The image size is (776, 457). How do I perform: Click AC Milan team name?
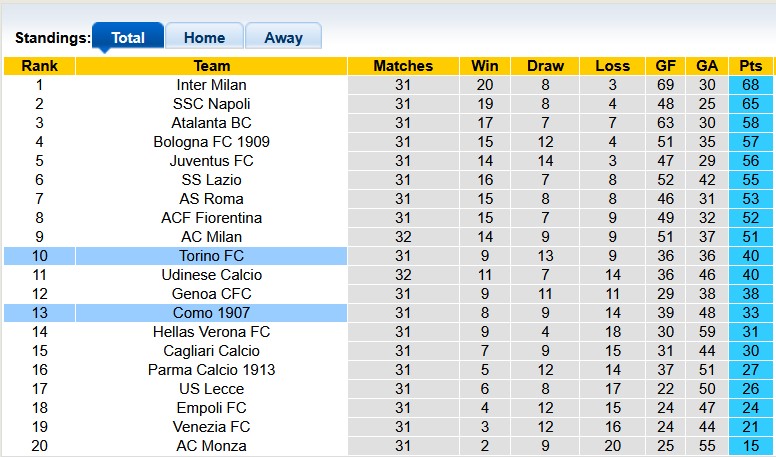coord(211,237)
